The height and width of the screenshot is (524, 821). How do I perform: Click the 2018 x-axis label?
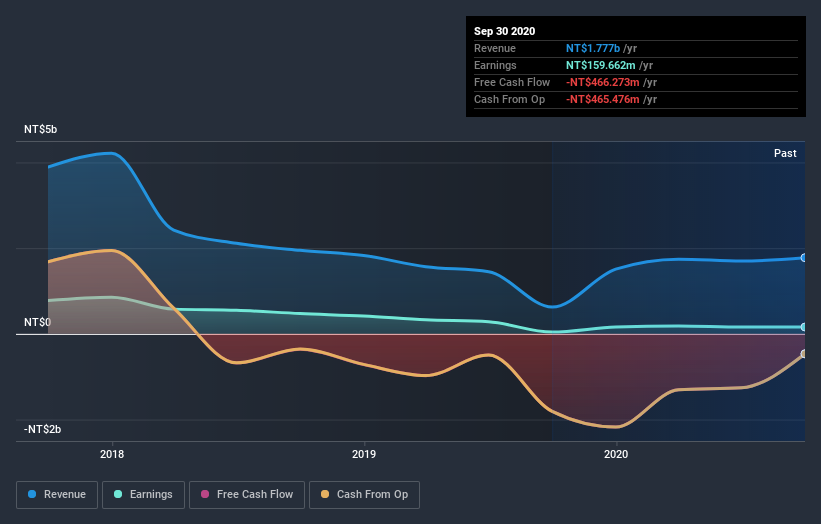click(x=112, y=454)
